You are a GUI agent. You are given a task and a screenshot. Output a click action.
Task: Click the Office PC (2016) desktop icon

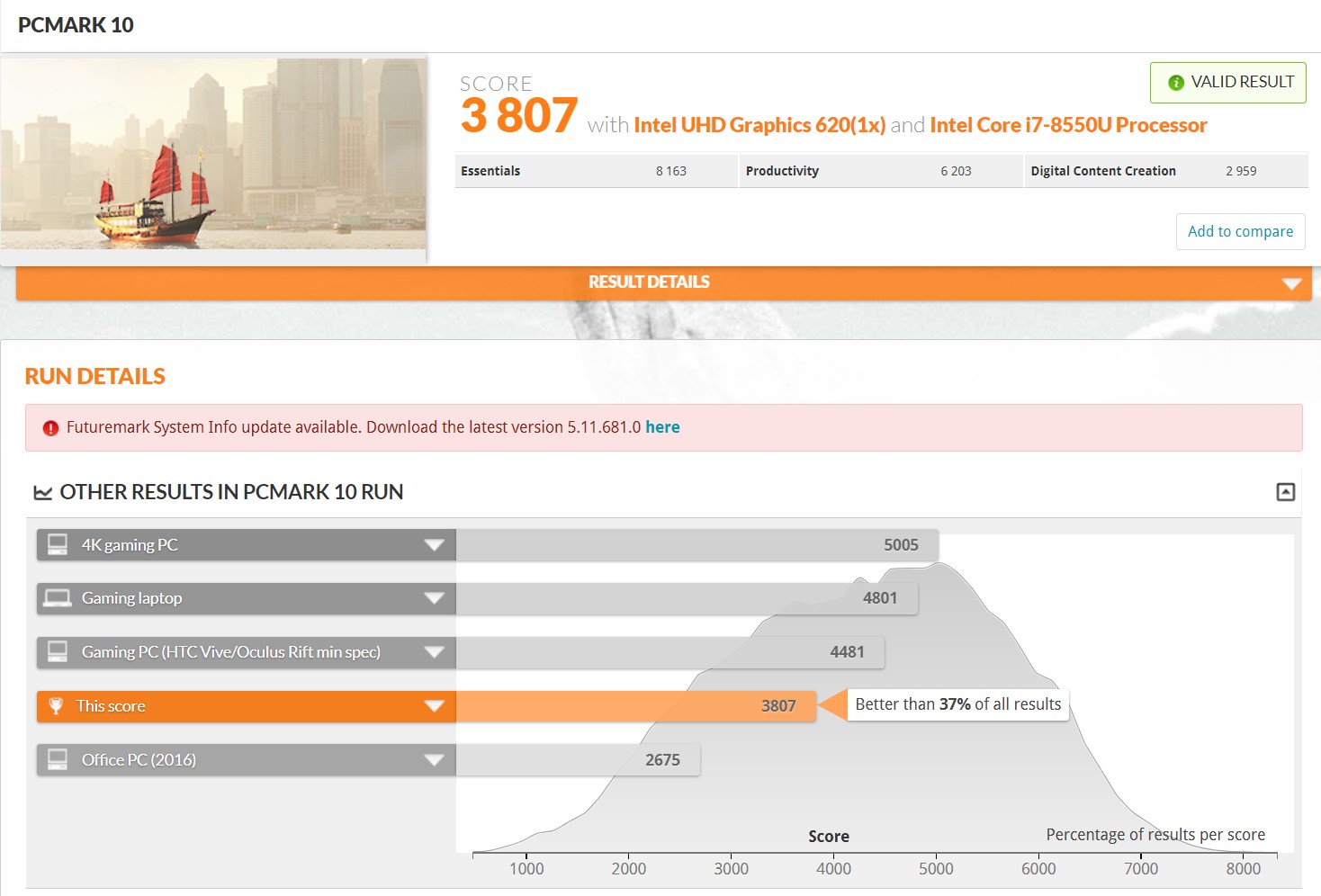[x=58, y=759]
